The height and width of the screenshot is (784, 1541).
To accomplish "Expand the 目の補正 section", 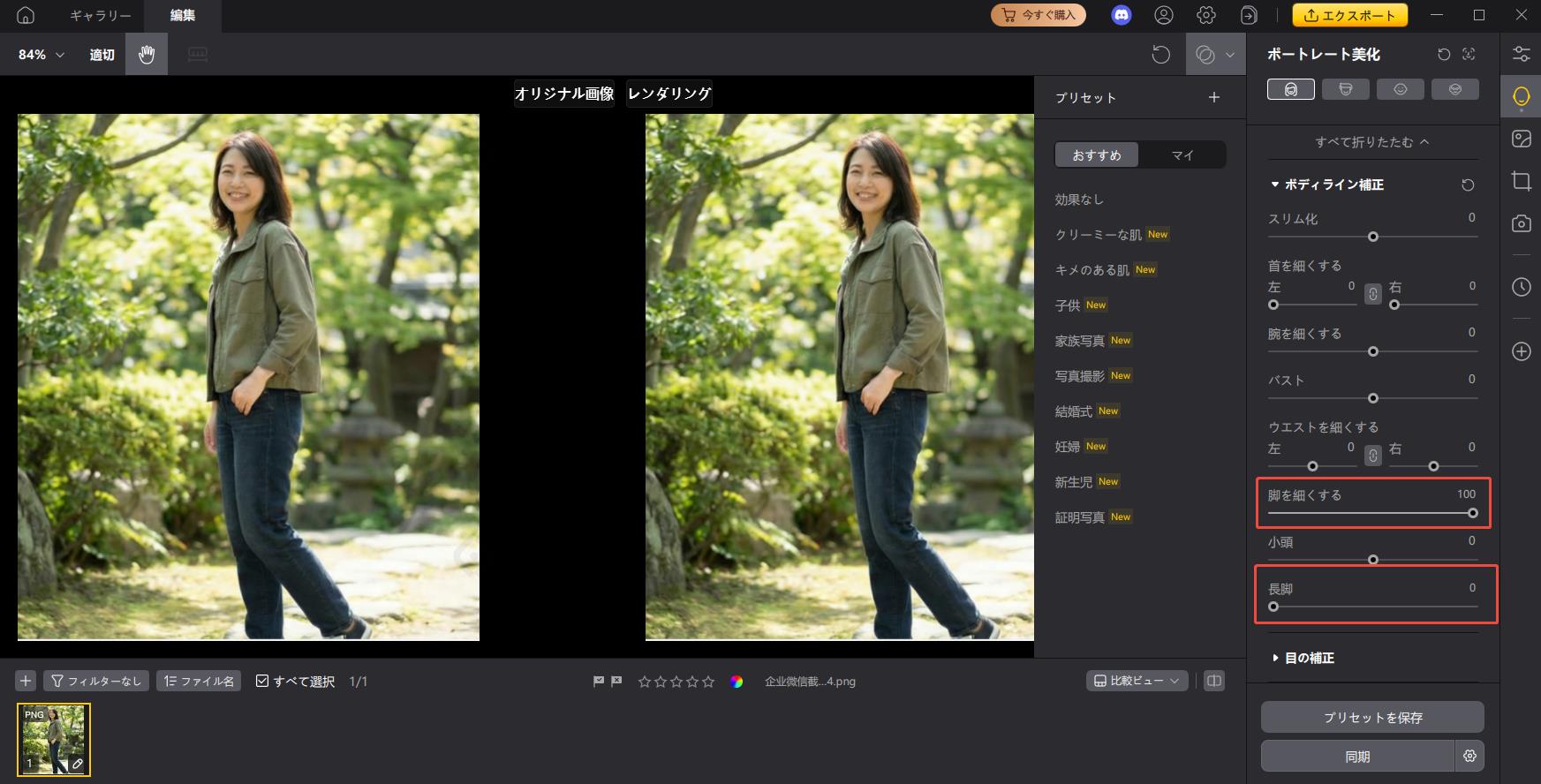I will 1275,658.
